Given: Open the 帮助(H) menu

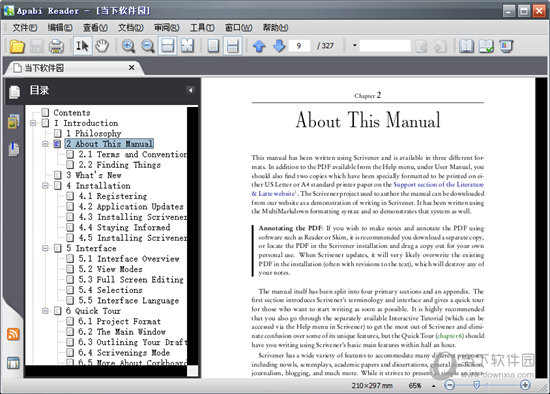Looking at the screenshot, I should pyautogui.click(x=275, y=27).
